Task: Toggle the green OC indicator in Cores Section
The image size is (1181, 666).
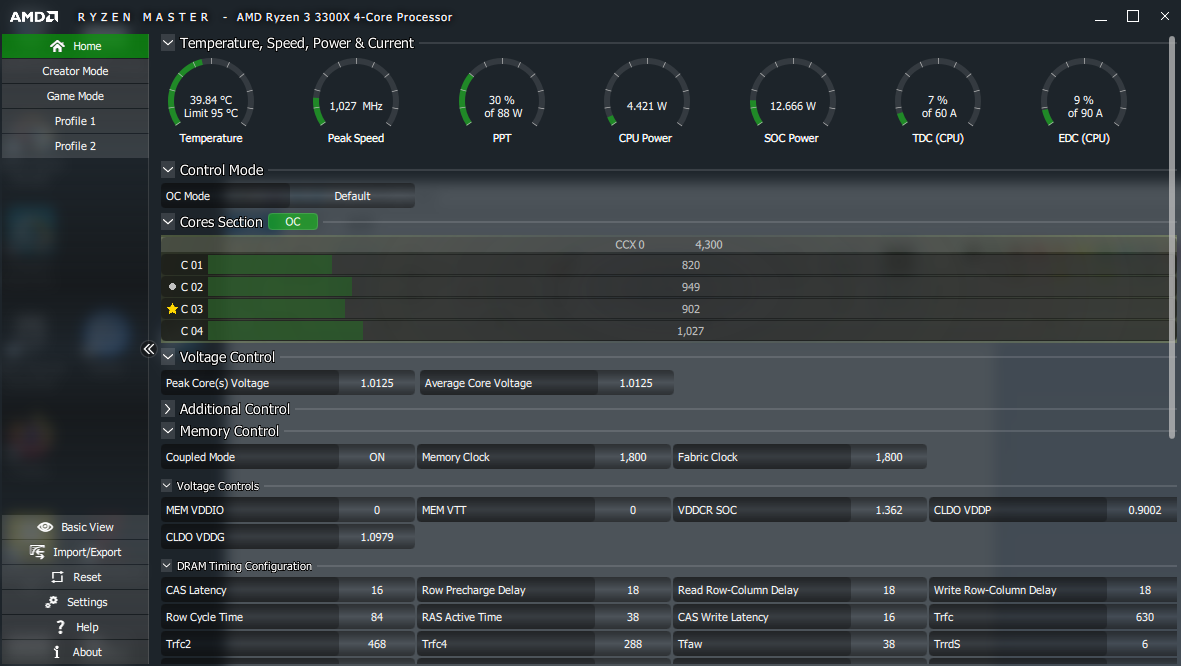Action: pos(293,222)
